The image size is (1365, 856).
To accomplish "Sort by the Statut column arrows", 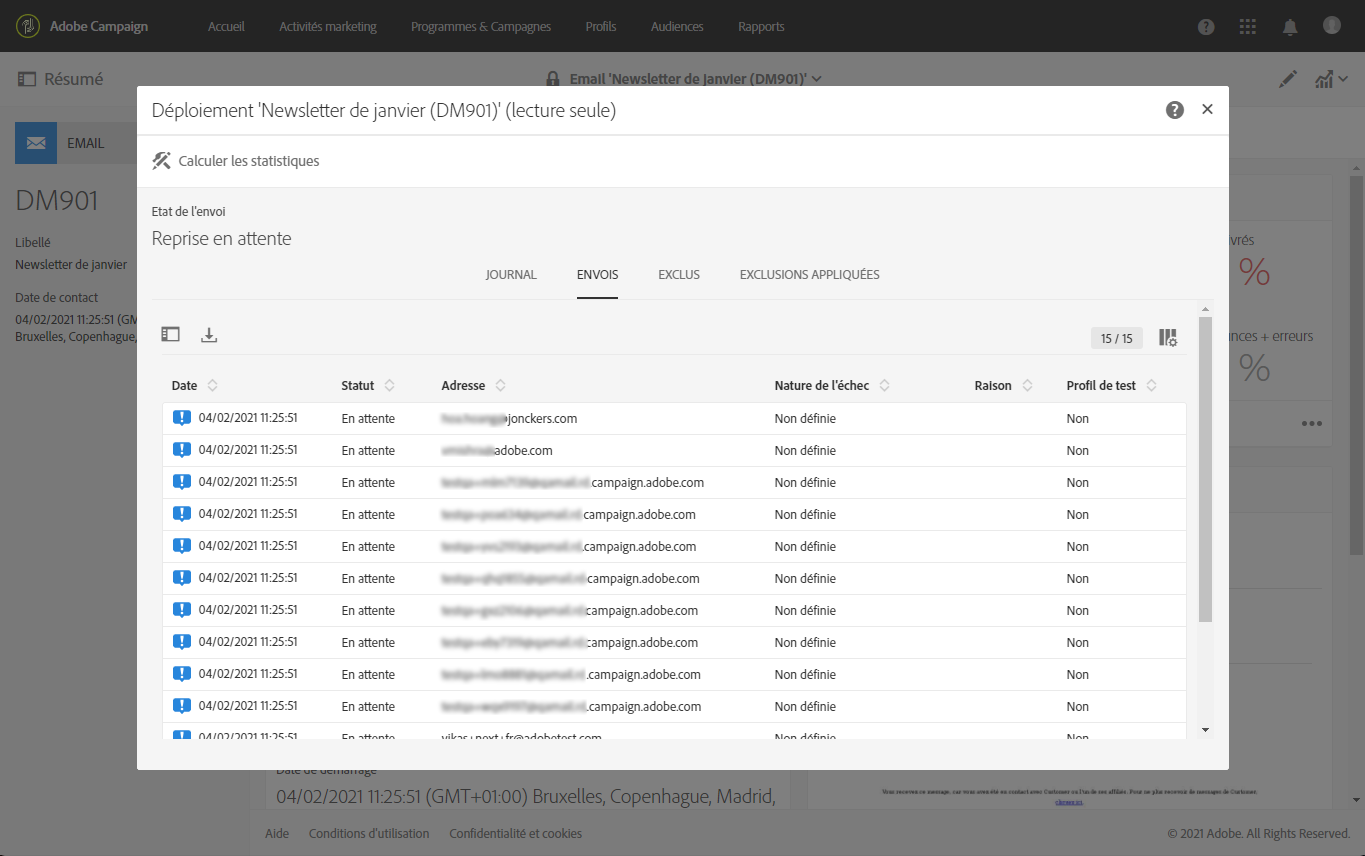I will [x=389, y=386].
